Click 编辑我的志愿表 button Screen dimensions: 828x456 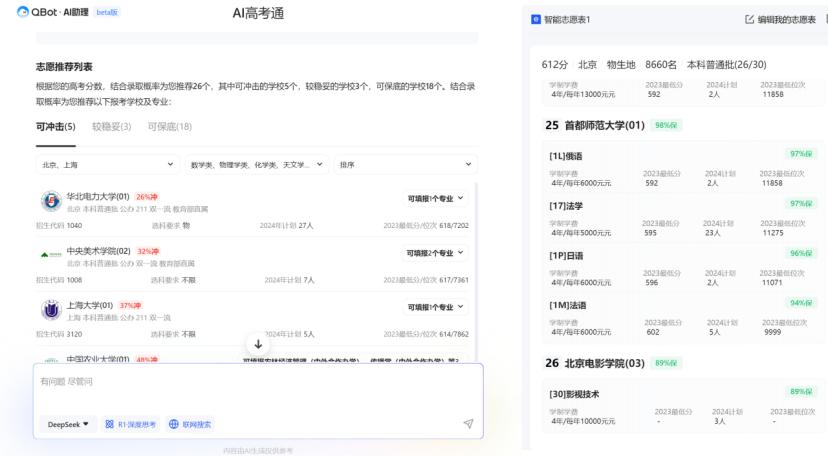pos(780,20)
